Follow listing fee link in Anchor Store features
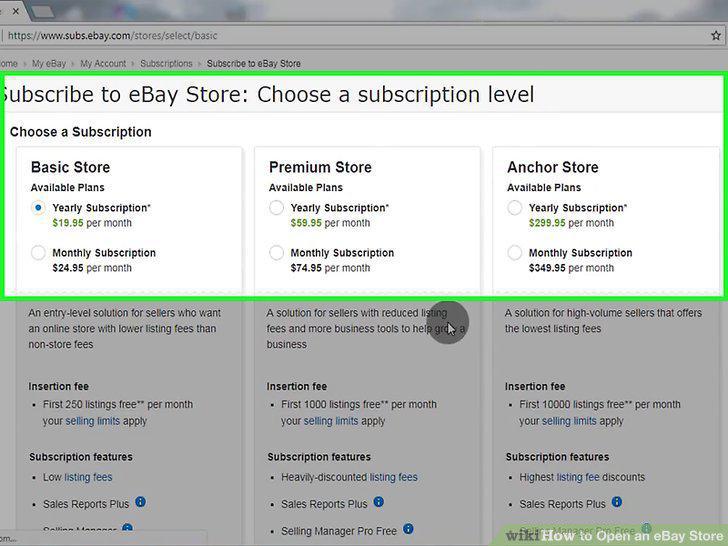728x546 pixels. (x=578, y=477)
